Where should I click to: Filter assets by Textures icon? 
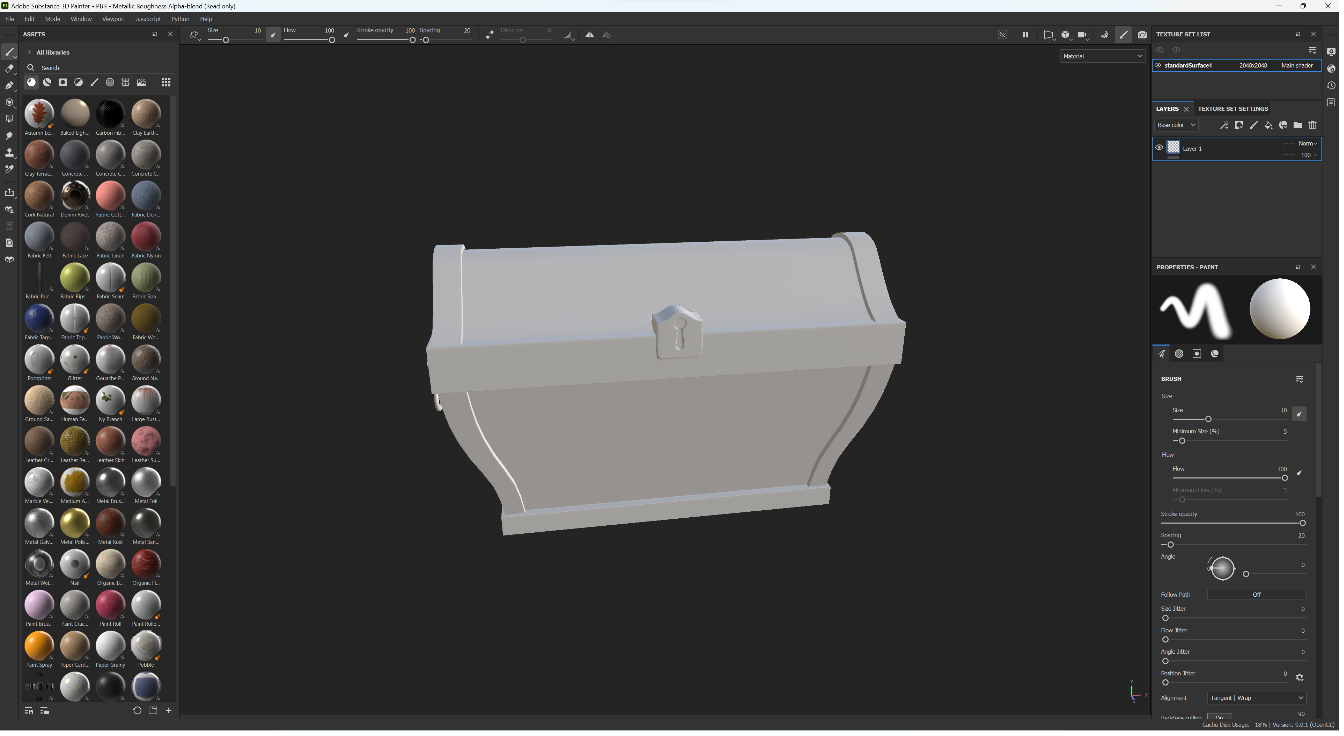click(x=126, y=83)
